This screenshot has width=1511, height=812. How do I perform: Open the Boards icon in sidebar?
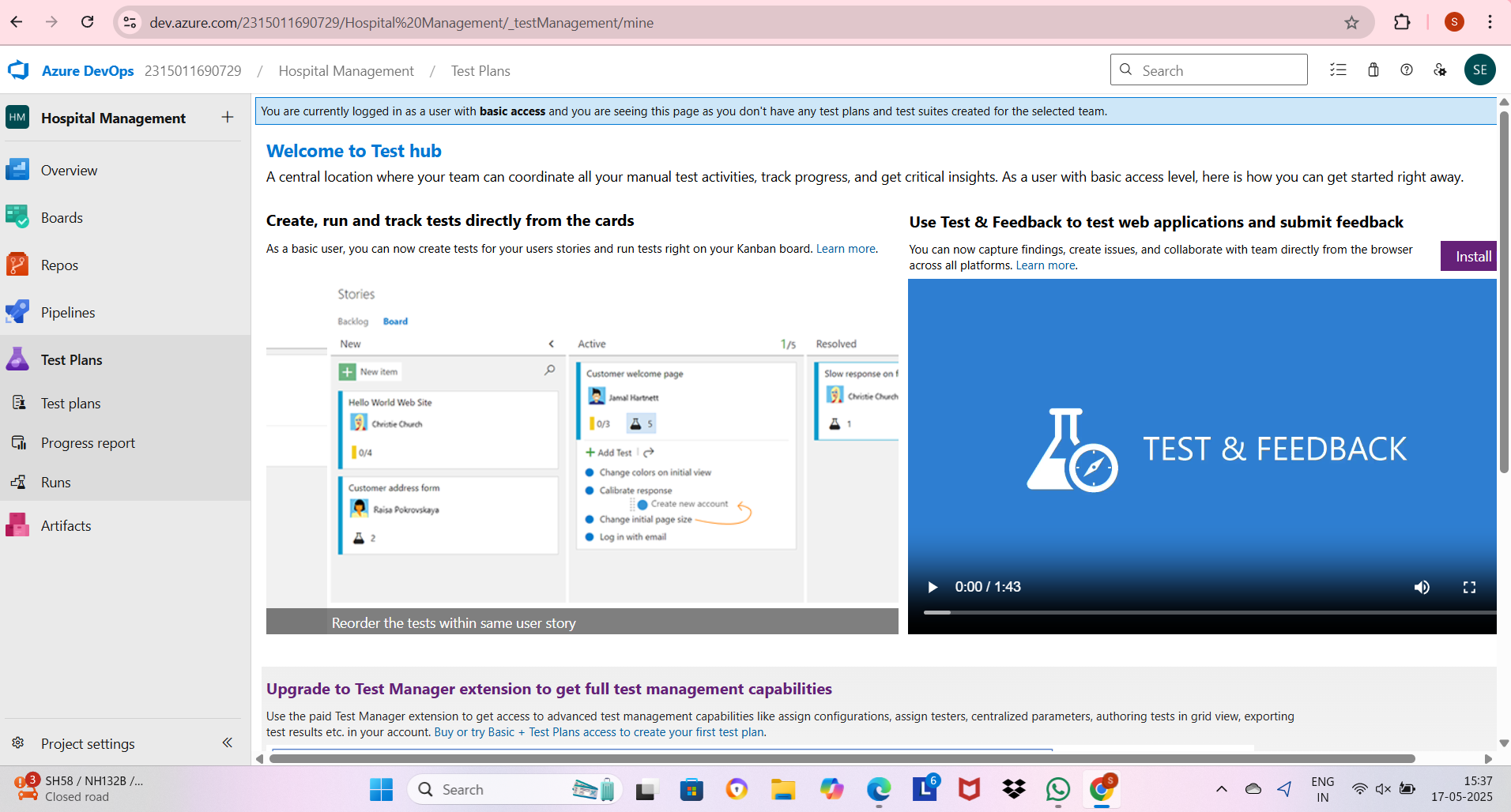17,217
